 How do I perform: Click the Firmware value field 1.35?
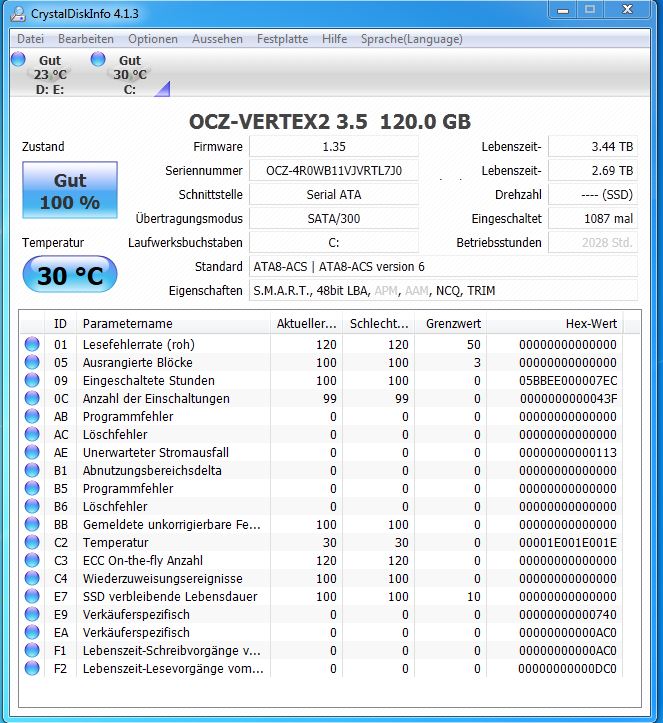click(x=334, y=147)
